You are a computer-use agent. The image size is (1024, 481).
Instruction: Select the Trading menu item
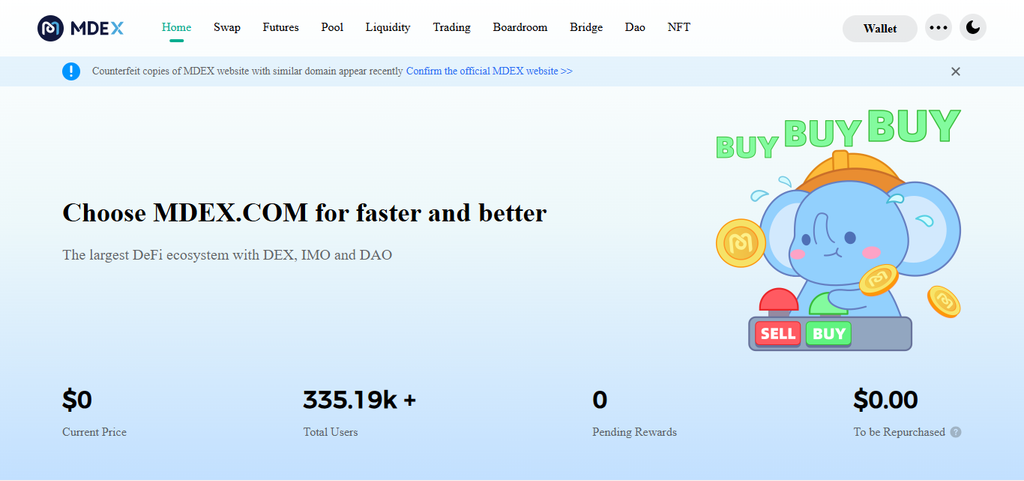tap(452, 27)
